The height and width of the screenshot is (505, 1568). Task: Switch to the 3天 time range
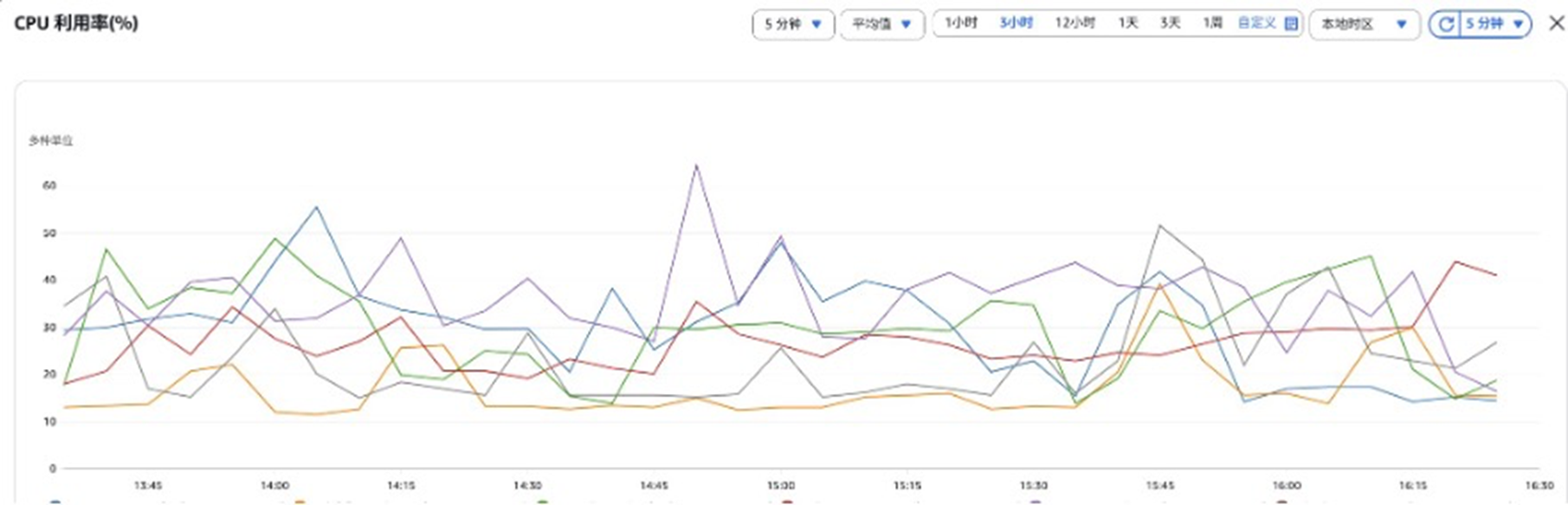1171,23
